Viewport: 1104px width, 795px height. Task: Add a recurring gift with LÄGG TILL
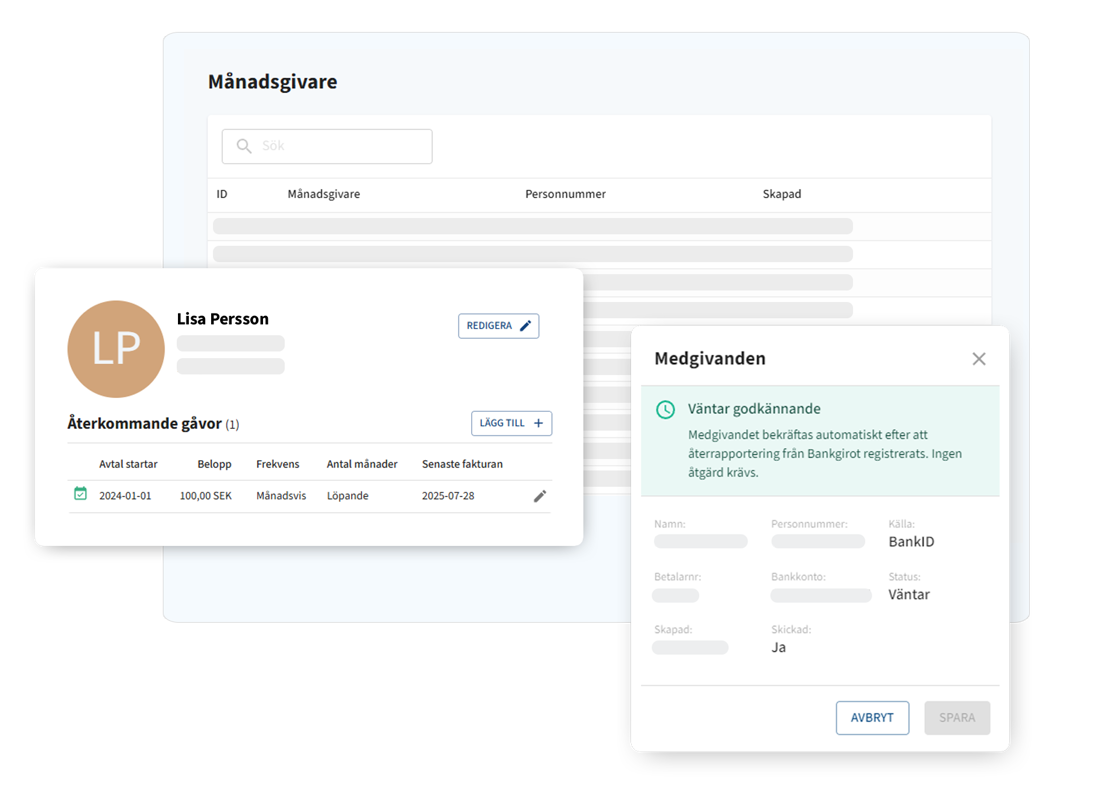click(x=511, y=423)
